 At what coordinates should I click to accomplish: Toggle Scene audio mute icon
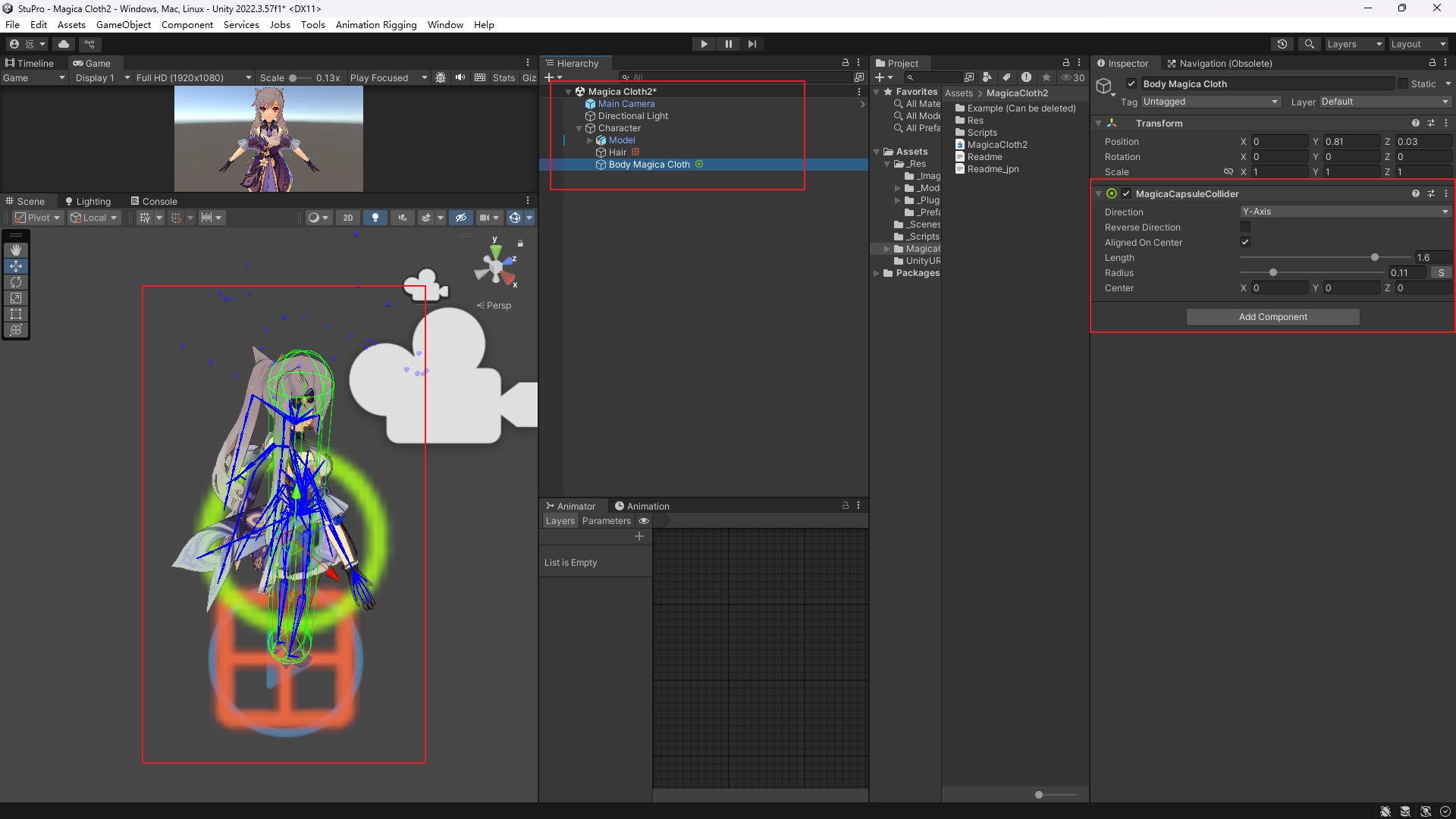click(402, 218)
